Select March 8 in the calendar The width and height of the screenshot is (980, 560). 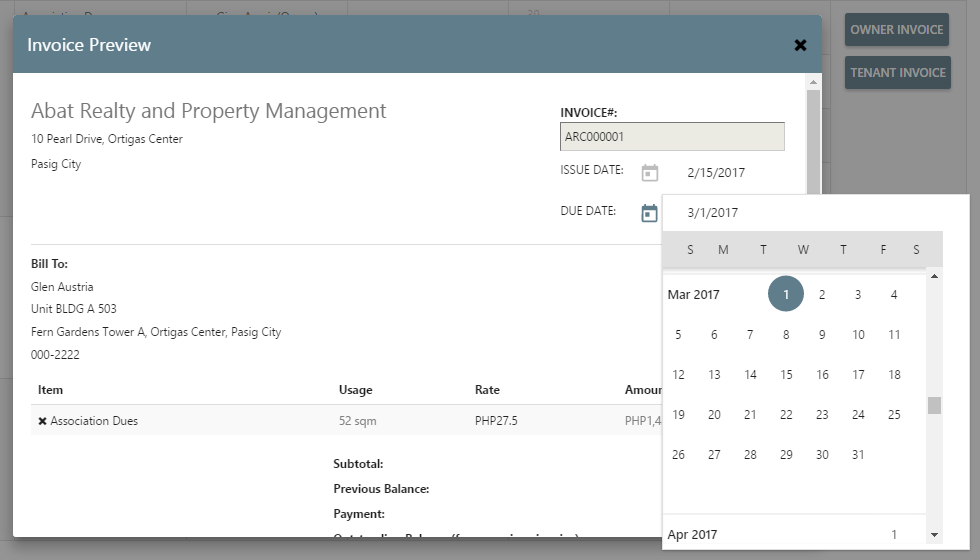pos(786,334)
